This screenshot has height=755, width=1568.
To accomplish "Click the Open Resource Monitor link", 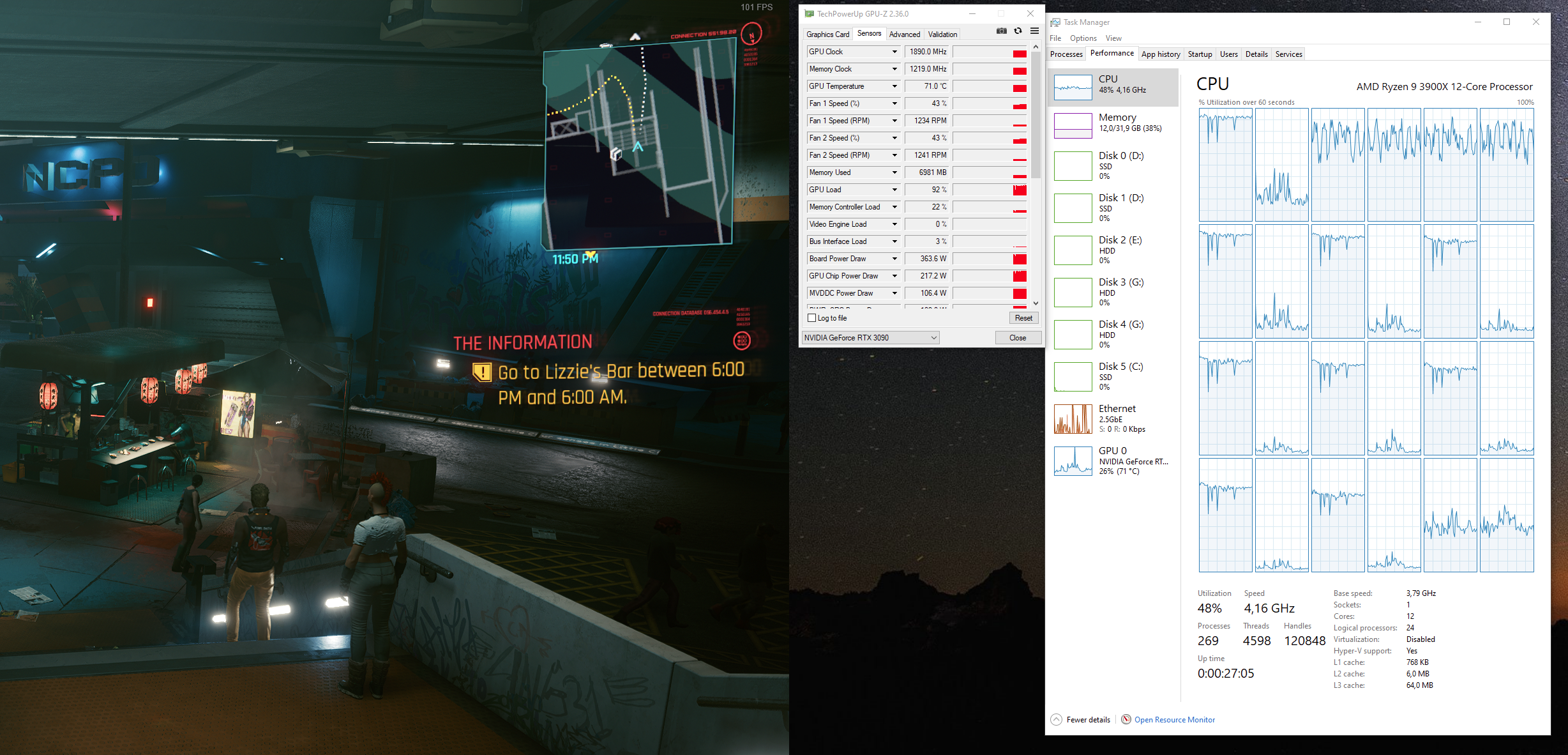I will (1174, 720).
